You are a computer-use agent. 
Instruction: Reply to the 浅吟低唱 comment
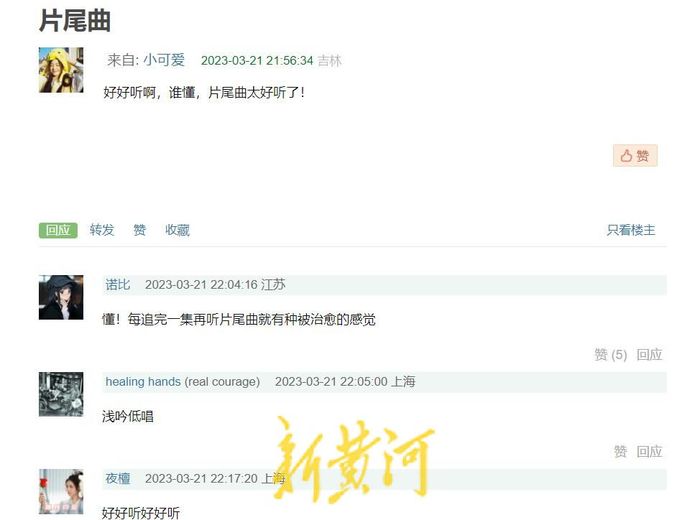point(649,452)
